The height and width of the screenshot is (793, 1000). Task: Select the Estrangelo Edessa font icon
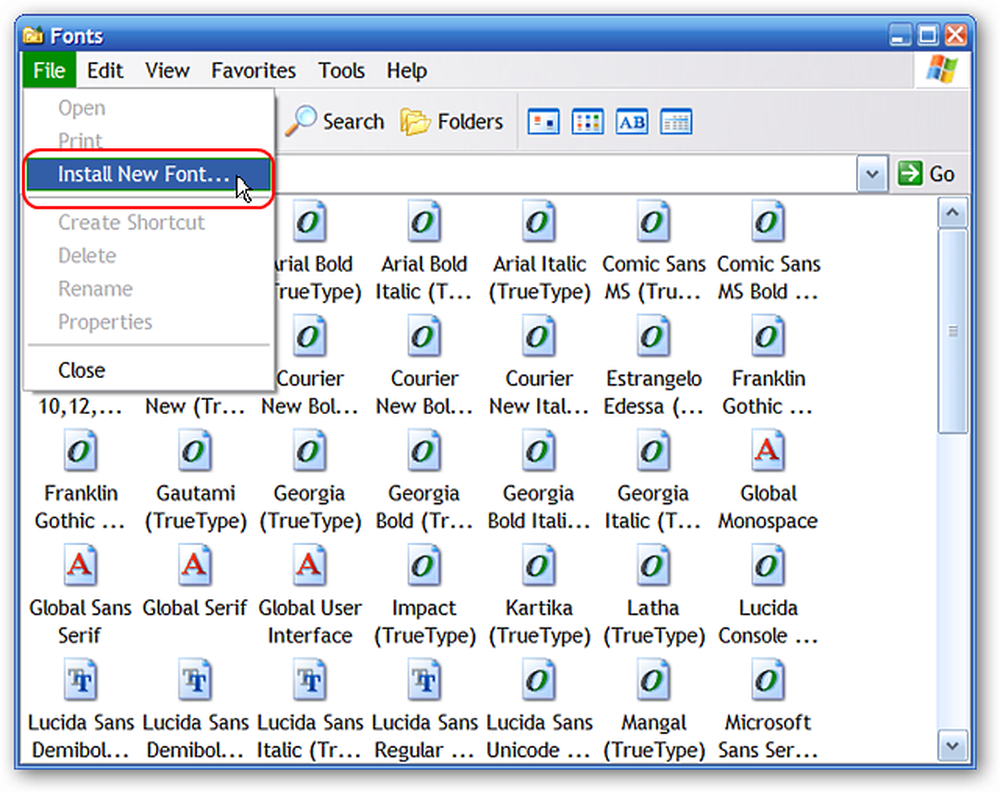pyautogui.click(x=654, y=336)
